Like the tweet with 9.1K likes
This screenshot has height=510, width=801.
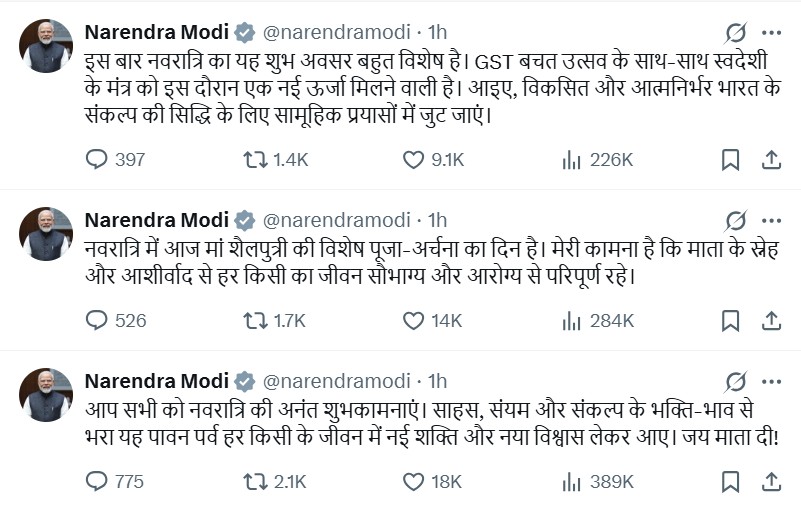[413, 159]
